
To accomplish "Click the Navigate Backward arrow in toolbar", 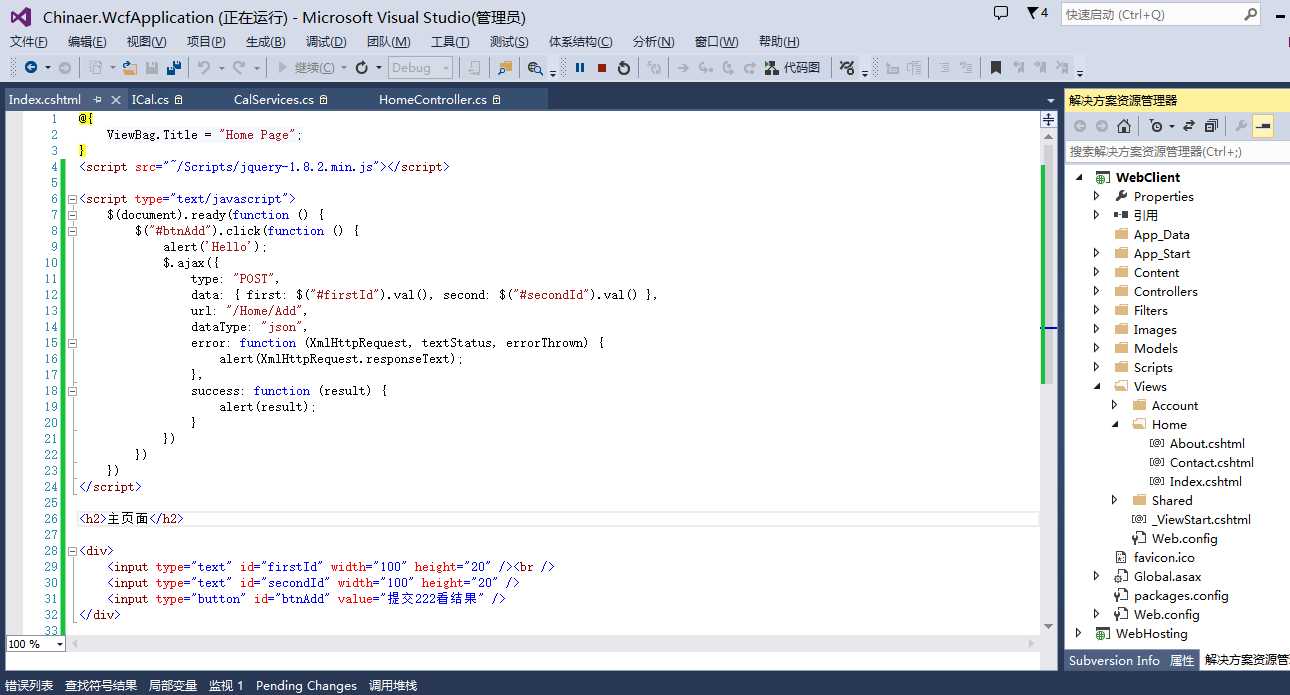I will pyautogui.click(x=31, y=67).
